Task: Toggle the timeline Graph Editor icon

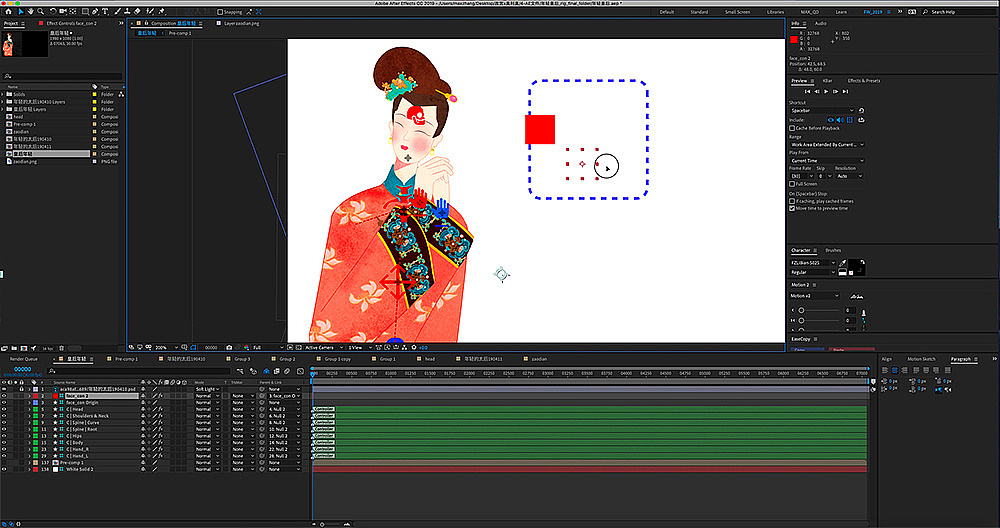Action: coord(300,371)
